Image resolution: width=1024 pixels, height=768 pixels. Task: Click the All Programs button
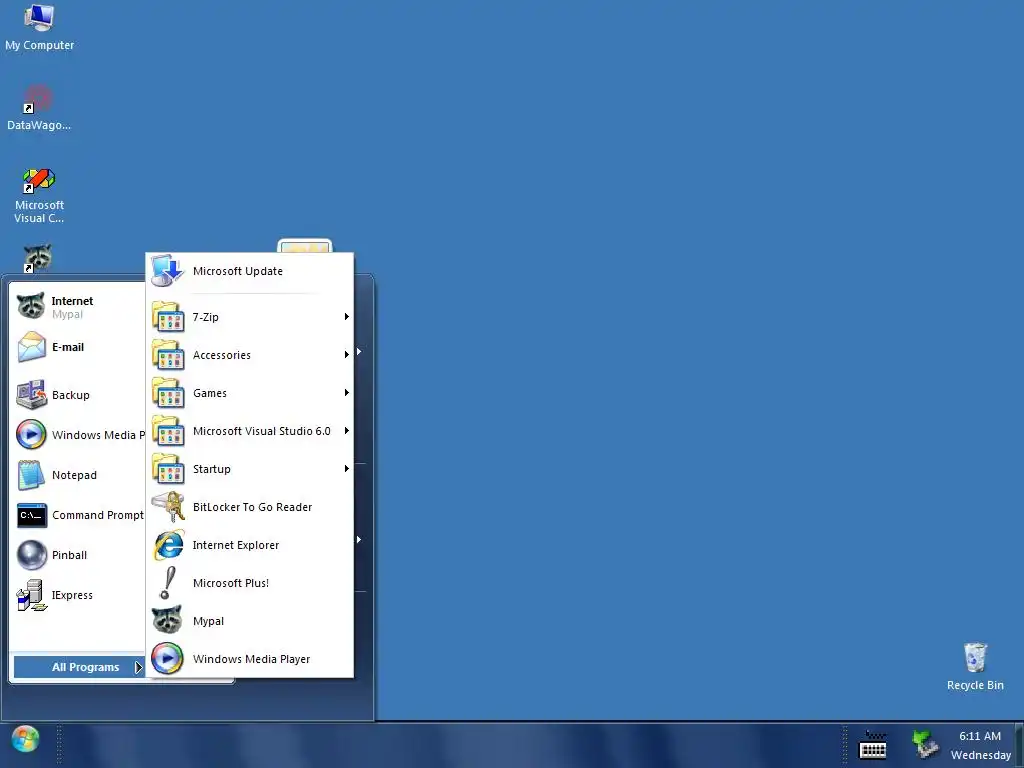click(79, 667)
